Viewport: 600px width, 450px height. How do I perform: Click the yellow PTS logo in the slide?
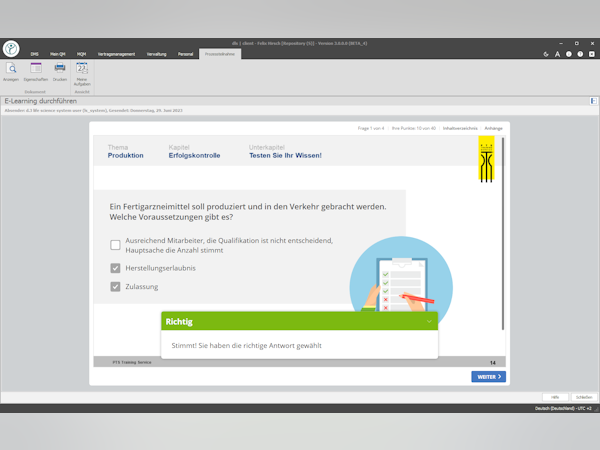coord(486,160)
